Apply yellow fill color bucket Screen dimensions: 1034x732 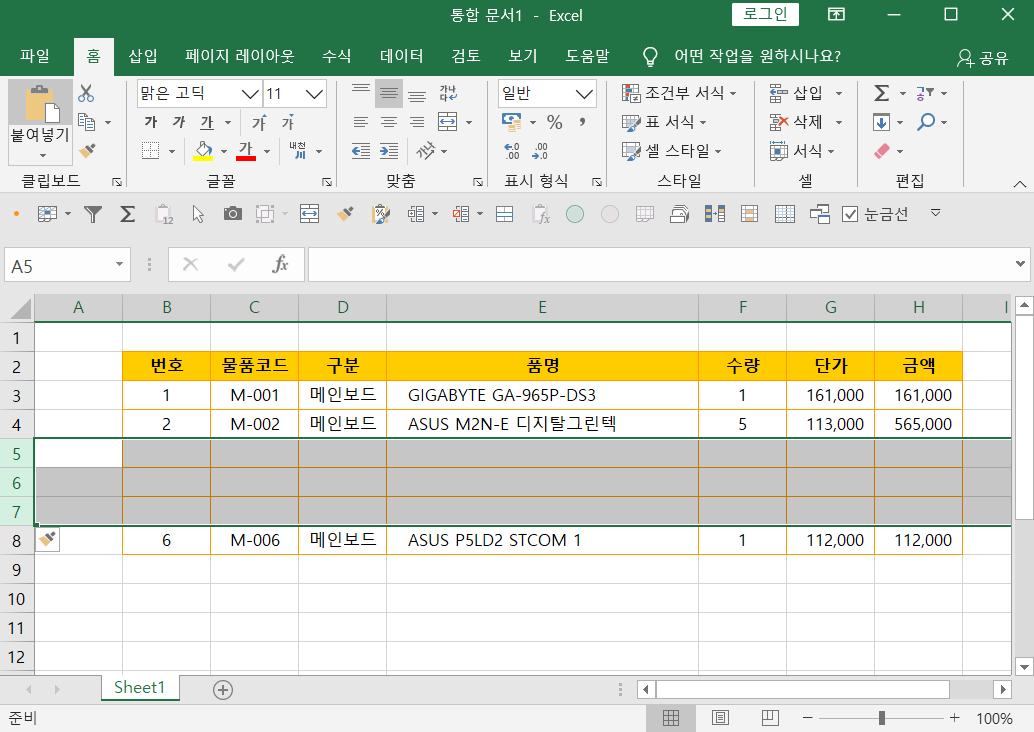click(x=203, y=150)
